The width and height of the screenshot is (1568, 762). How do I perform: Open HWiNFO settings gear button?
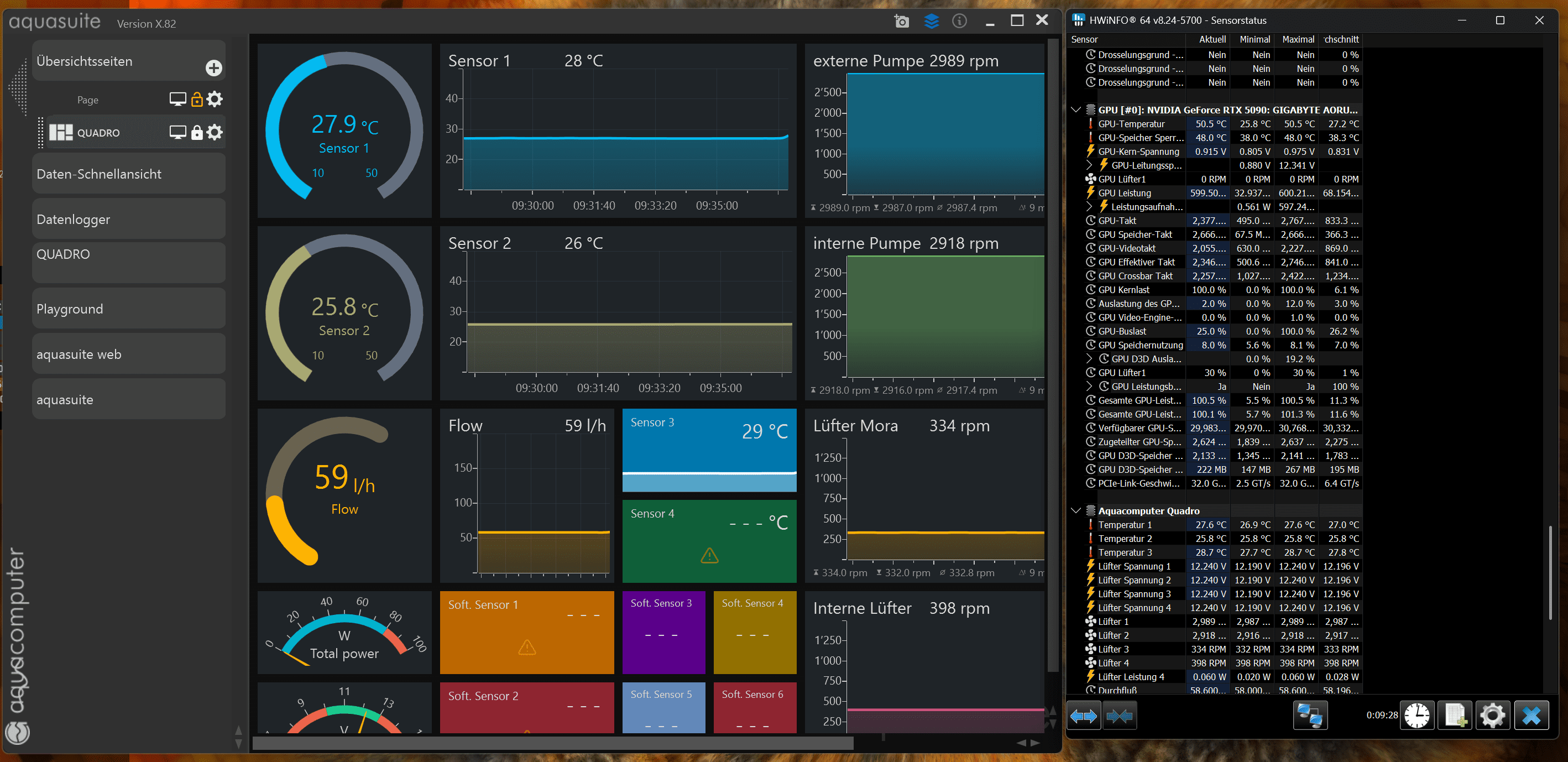click(x=1492, y=716)
